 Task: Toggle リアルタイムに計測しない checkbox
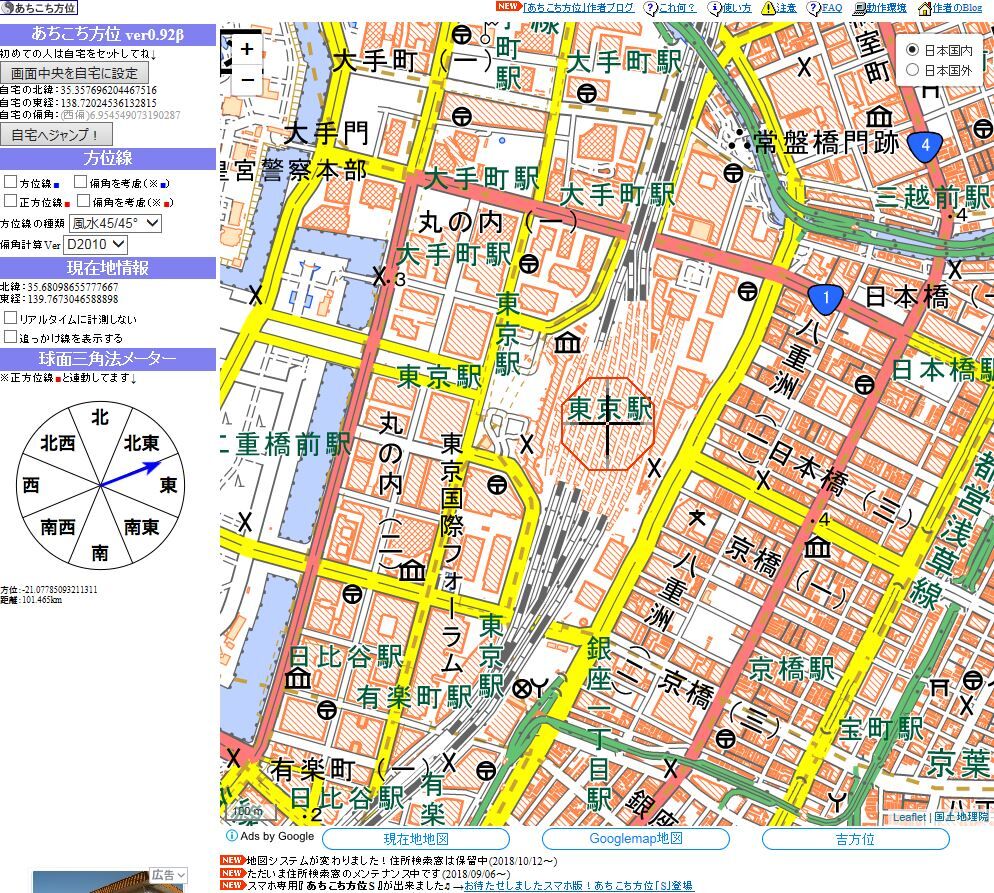pos(10,318)
